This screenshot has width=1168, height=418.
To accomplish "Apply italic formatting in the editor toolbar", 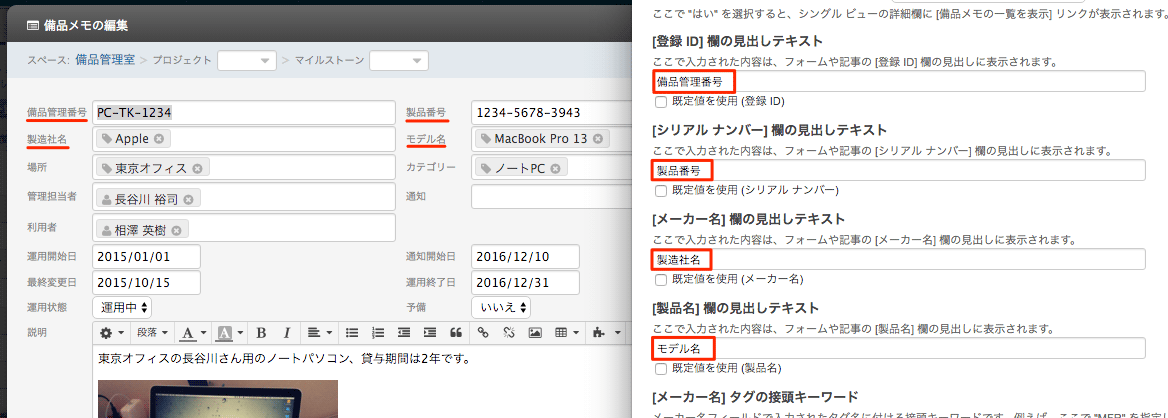I will click(287, 332).
